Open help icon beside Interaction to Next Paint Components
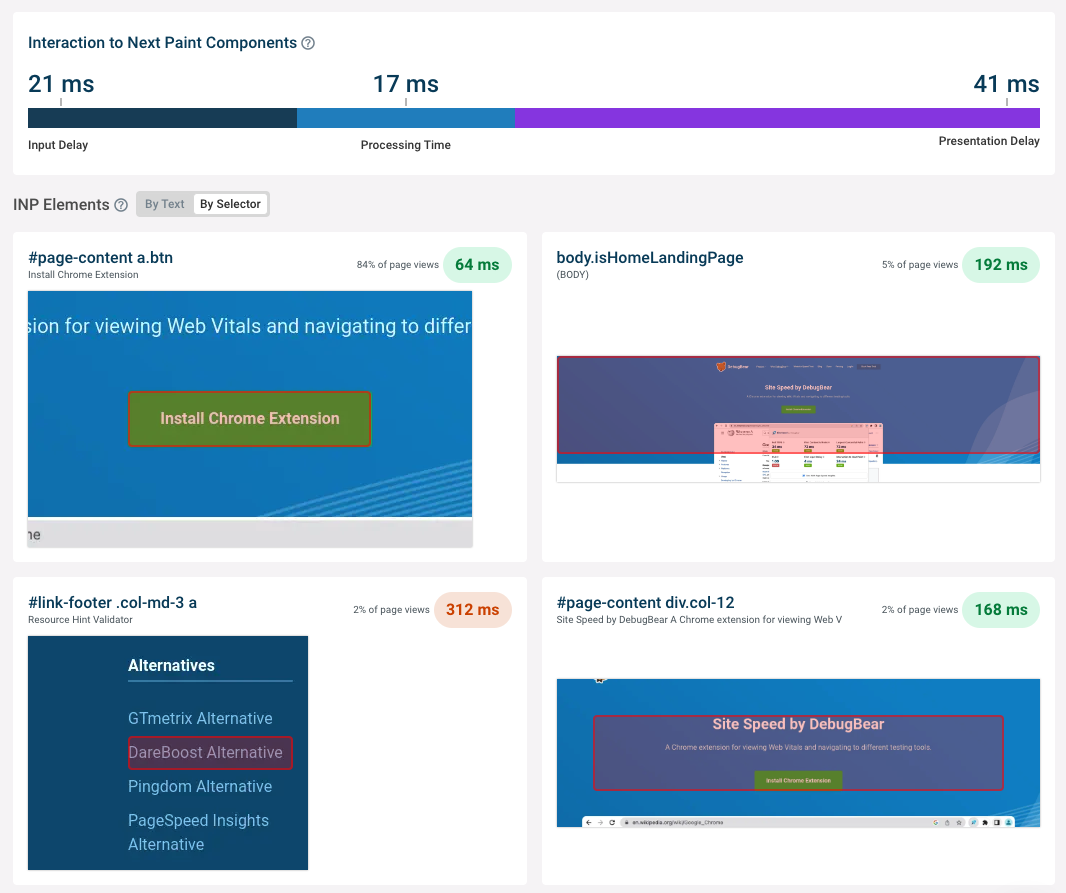The width and height of the screenshot is (1066, 893). (x=308, y=43)
